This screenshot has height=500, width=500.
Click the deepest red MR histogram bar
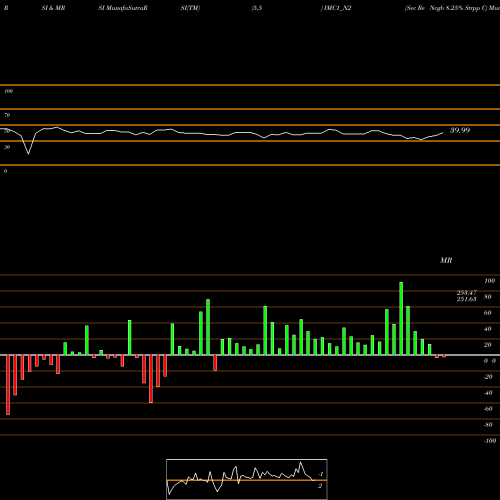coord(8,385)
